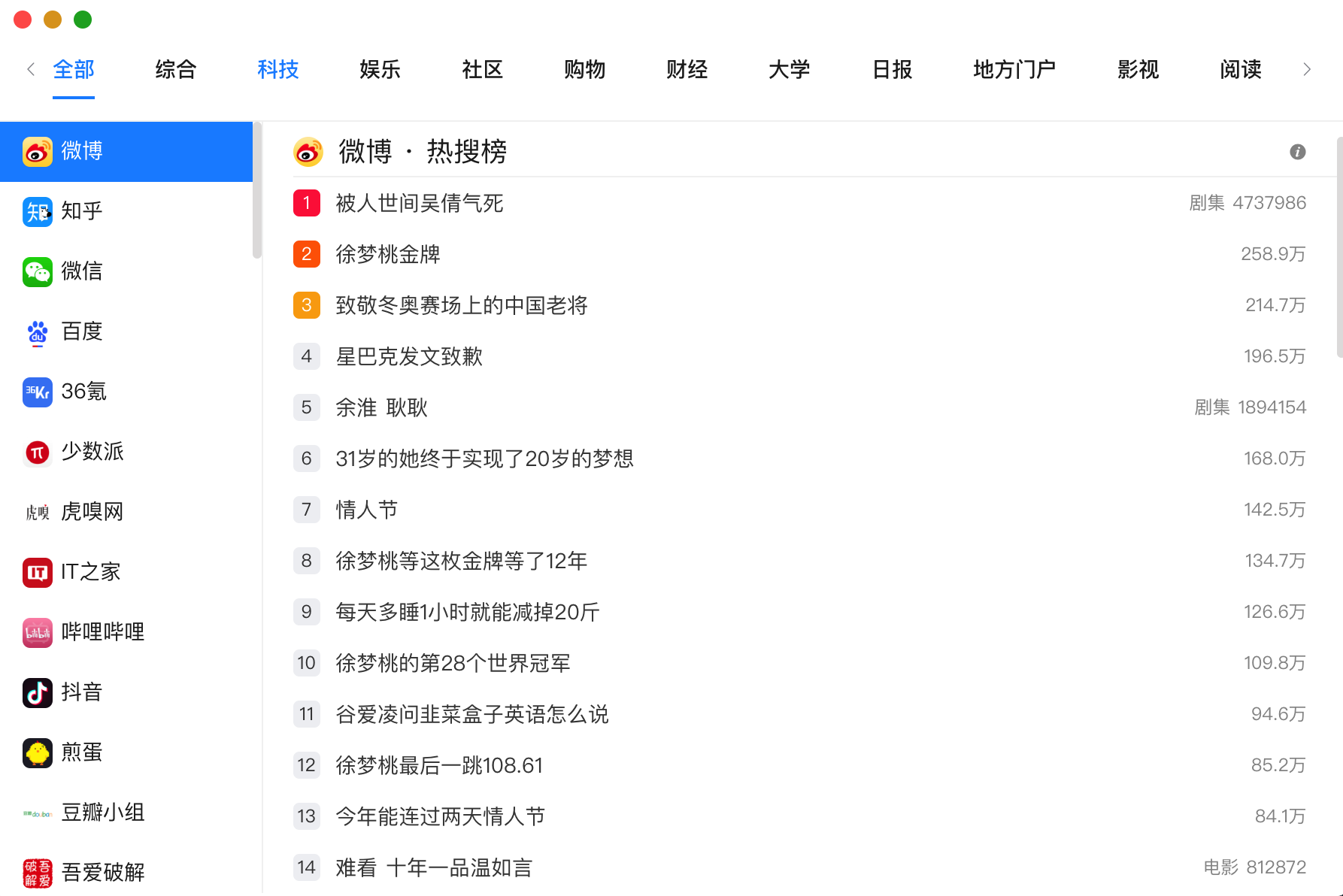Switch to the 综合 tab

point(176,69)
